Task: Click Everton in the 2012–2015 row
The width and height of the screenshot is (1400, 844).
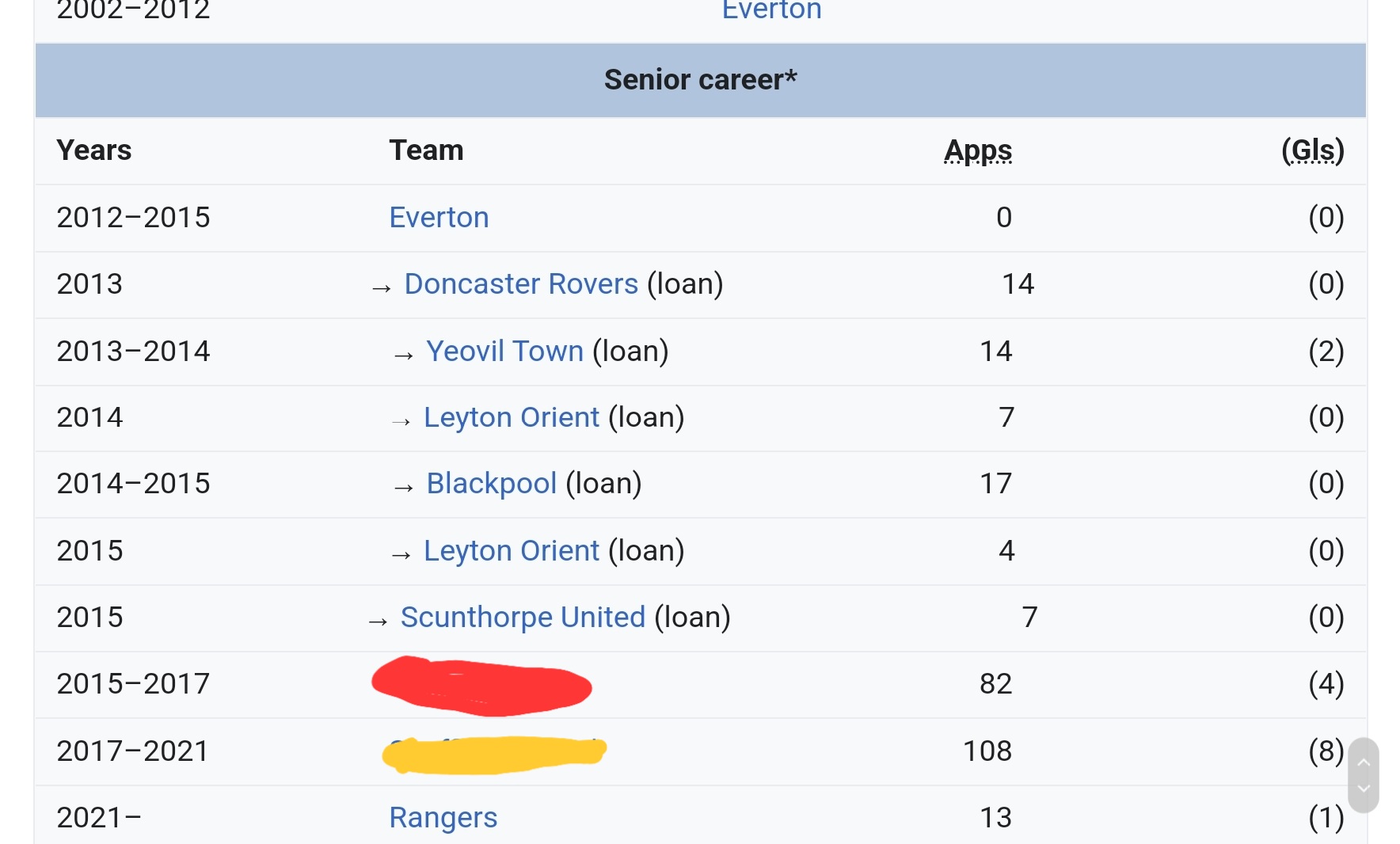Action: (x=439, y=217)
